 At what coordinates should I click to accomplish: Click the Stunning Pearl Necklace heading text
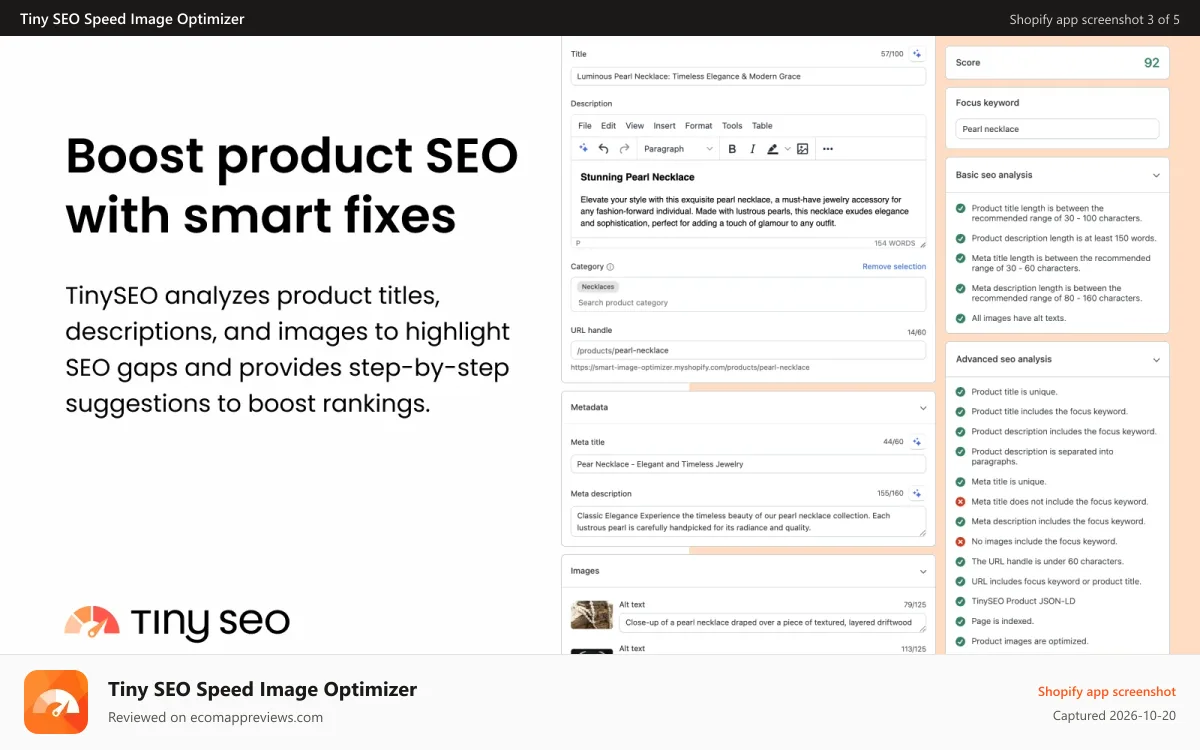[x=637, y=177]
